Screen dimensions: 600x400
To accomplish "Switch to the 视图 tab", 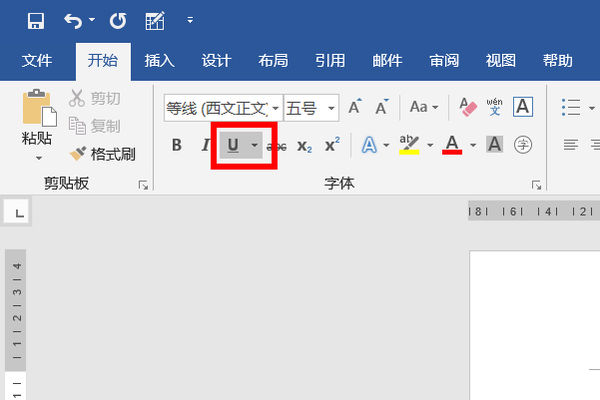I will click(x=501, y=60).
